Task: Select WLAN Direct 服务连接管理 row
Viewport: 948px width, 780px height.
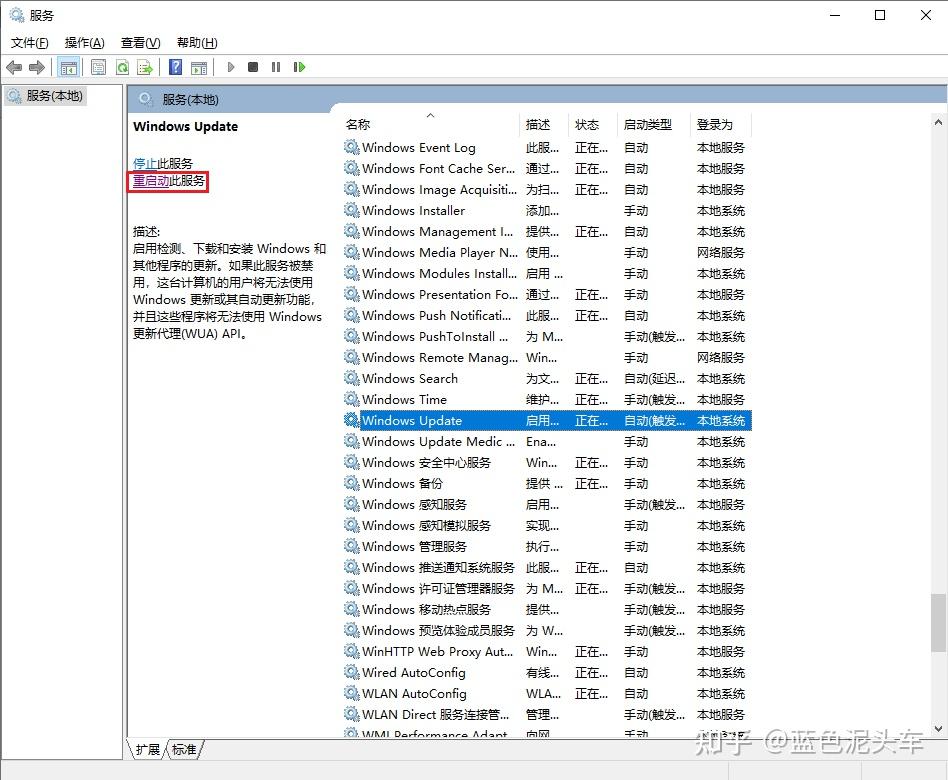Action: tap(547, 715)
